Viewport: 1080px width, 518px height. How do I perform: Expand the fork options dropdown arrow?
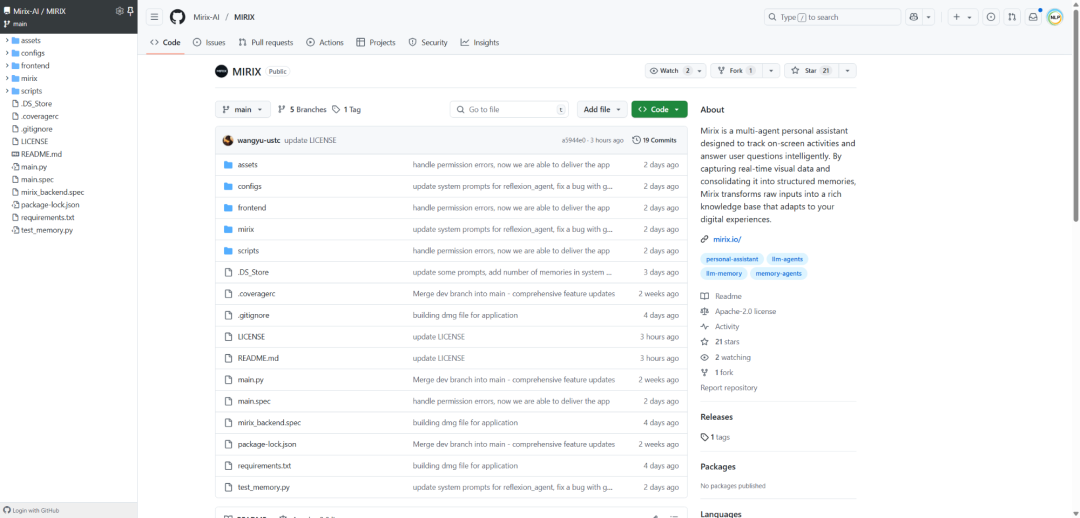(x=772, y=71)
